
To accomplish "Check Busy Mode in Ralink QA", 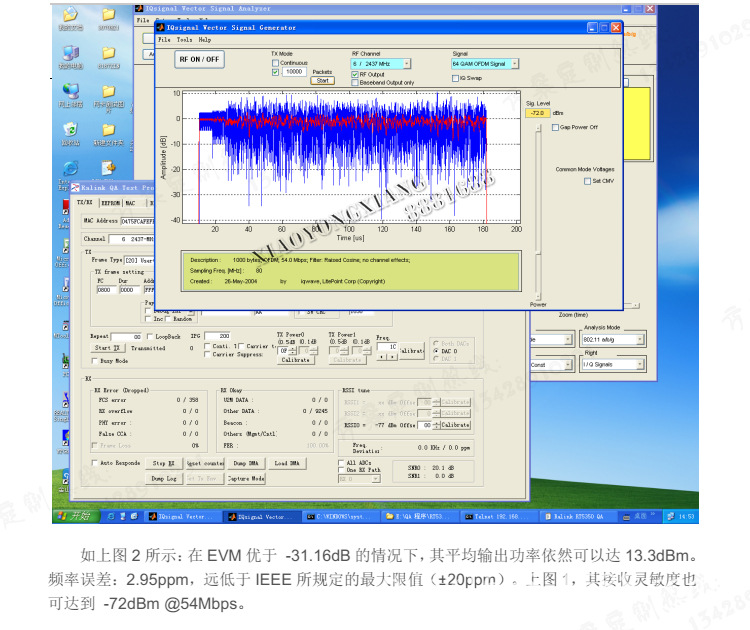I will coord(95,361).
